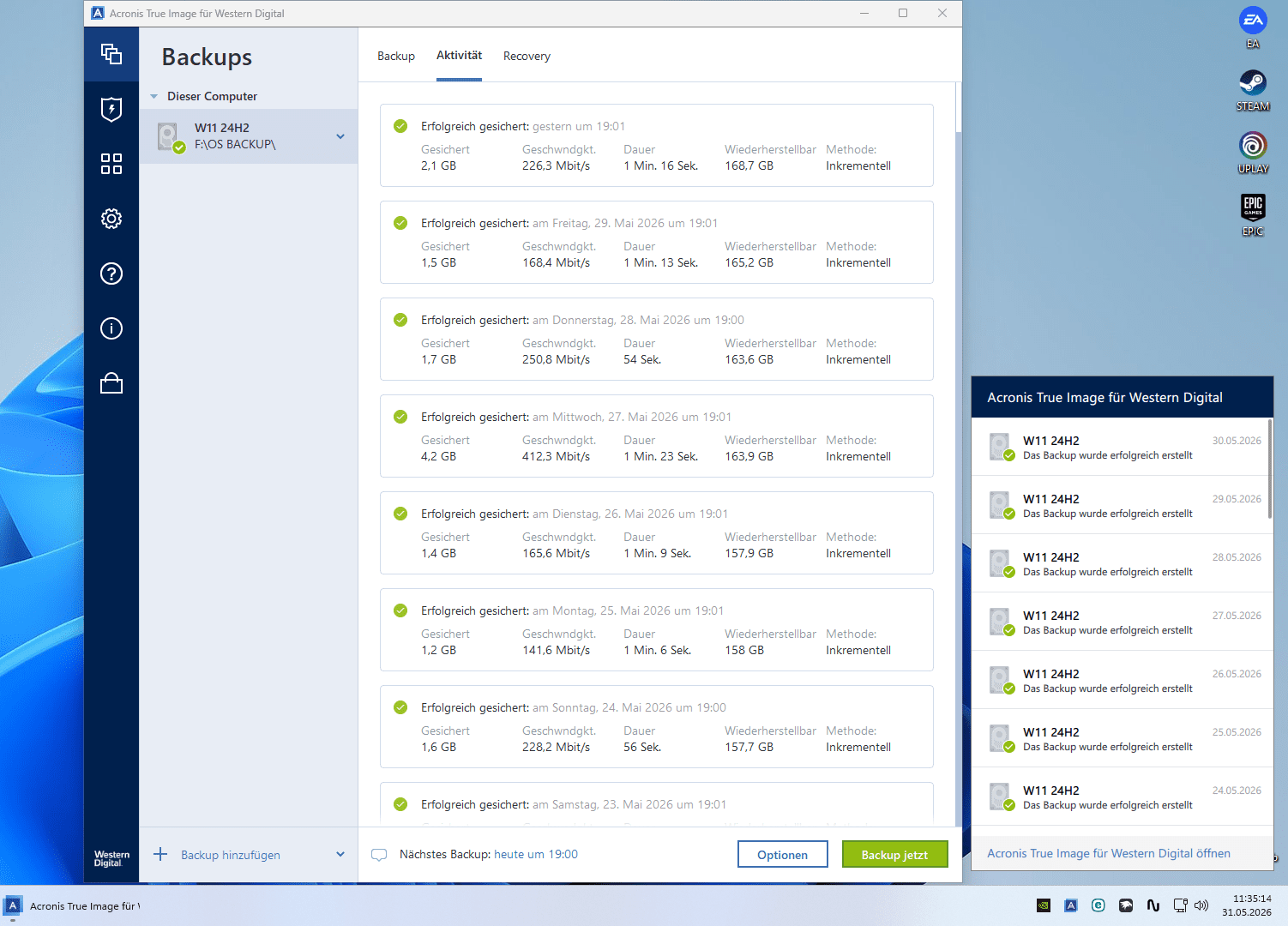This screenshot has width=1288, height=926.
Task: Click the ESET tray icon
Action: [1098, 905]
